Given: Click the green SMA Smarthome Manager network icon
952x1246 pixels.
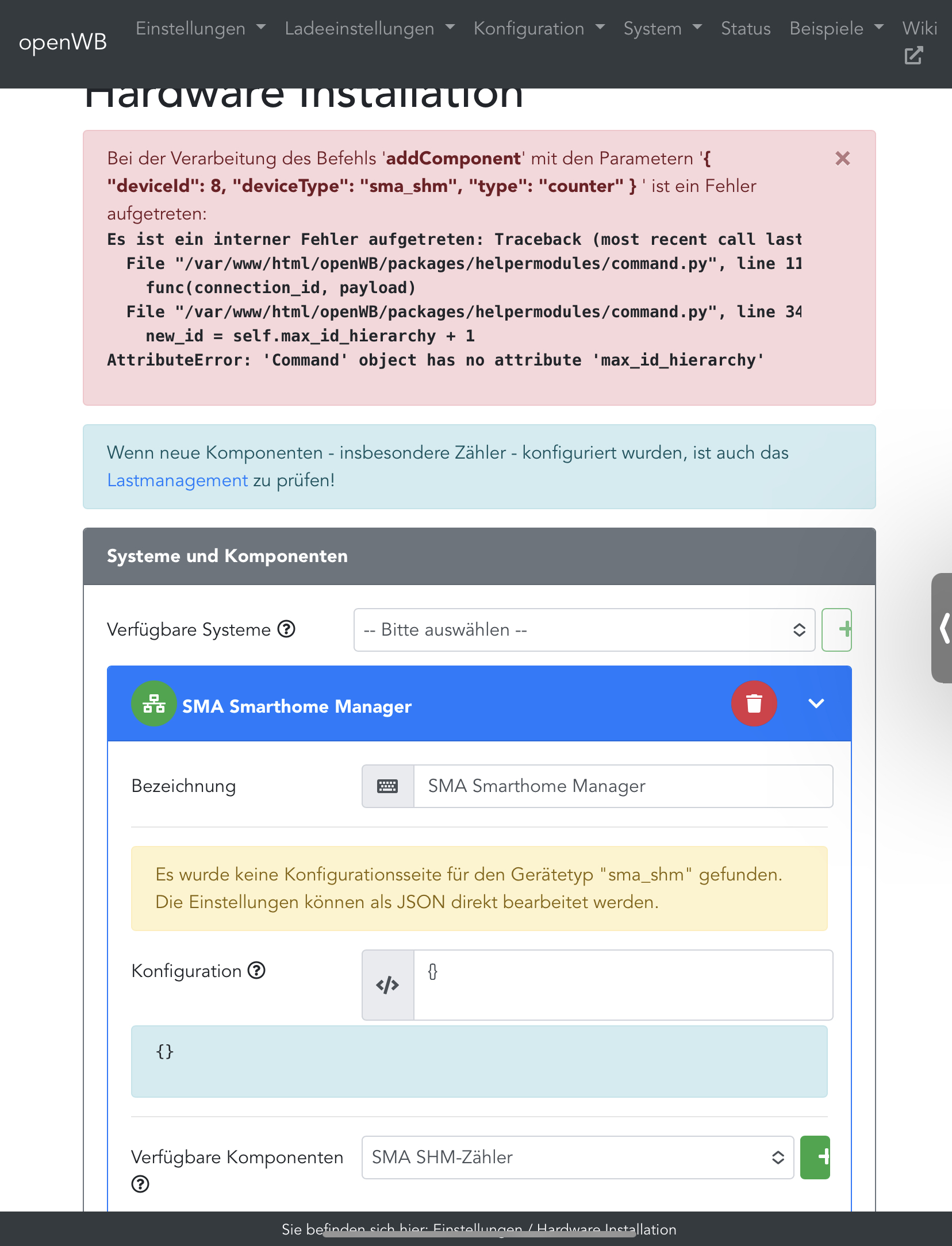Looking at the screenshot, I should tap(153, 703).
